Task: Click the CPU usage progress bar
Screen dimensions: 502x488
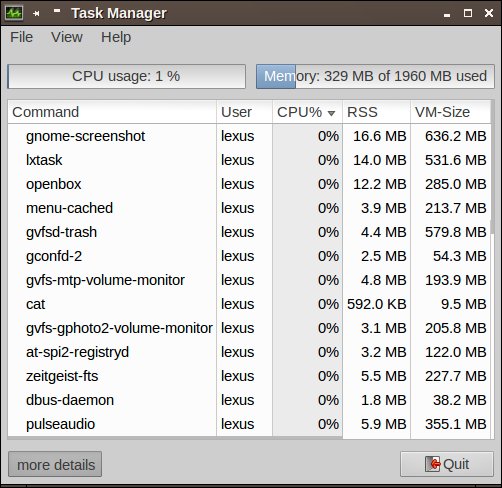Action: tap(126, 76)
